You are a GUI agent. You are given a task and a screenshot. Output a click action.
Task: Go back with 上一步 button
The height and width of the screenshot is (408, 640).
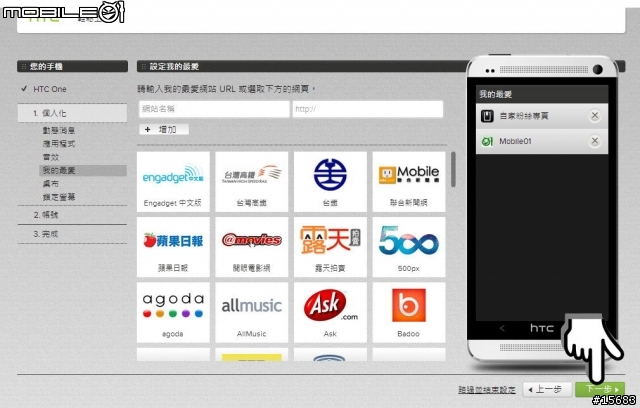click(x=547, y=389)
